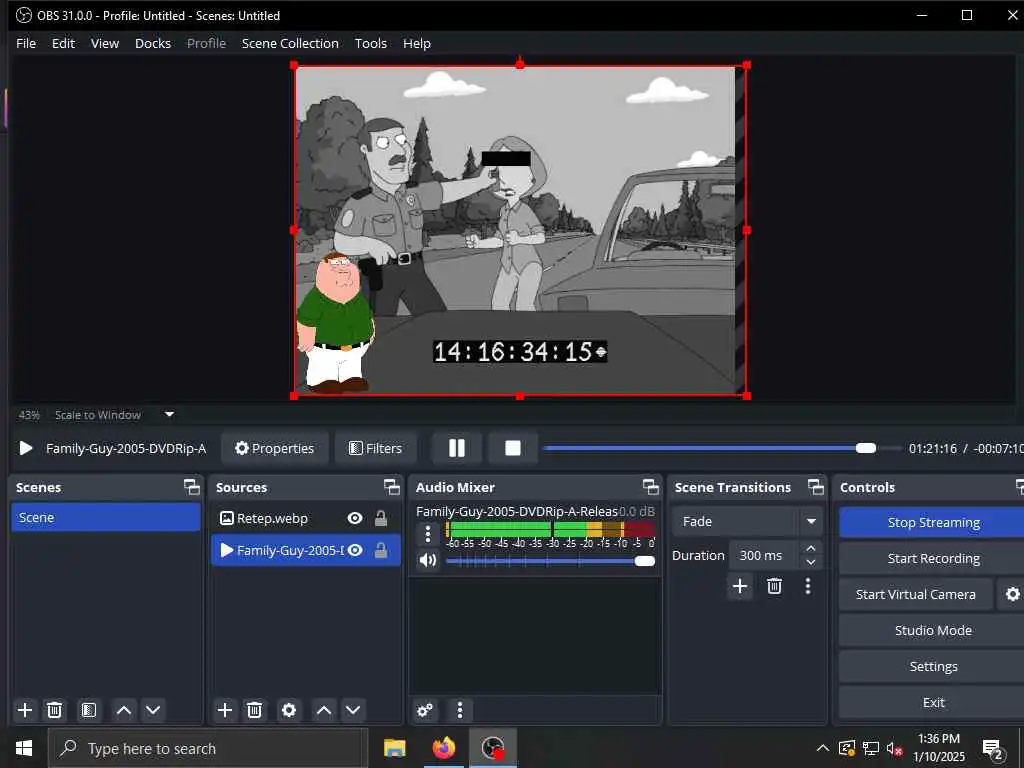Toggle visibility of Family-Guy-2005 source
This screenshot has width=1024, height=768.
pos(355,551)
